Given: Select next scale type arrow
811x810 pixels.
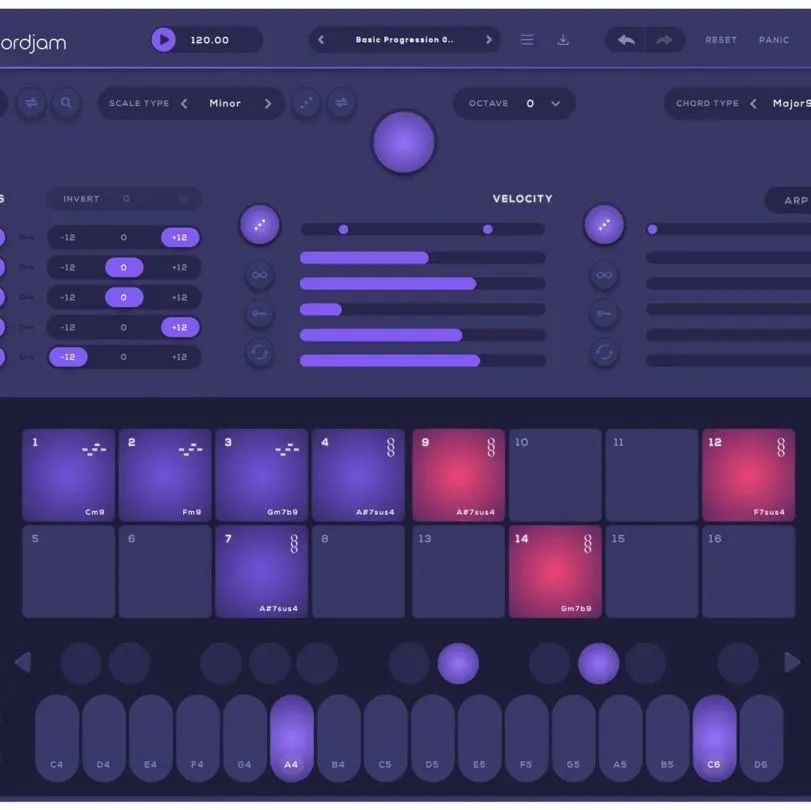Looking at the screenshot, I should pos(268,103).
